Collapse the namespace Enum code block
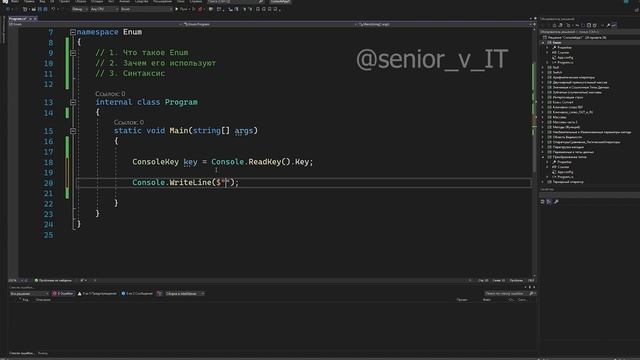640x360 pixels. [73, 32]
